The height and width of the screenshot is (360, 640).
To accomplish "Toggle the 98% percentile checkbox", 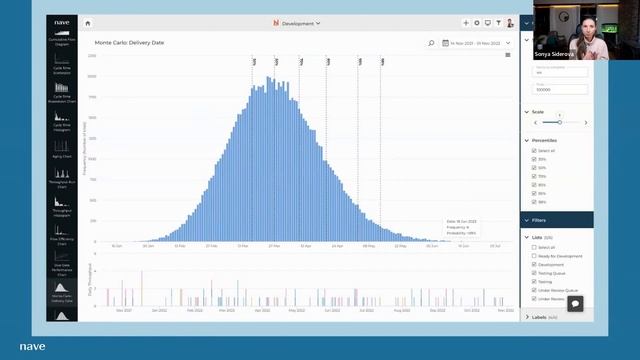I will coord(534,202).
